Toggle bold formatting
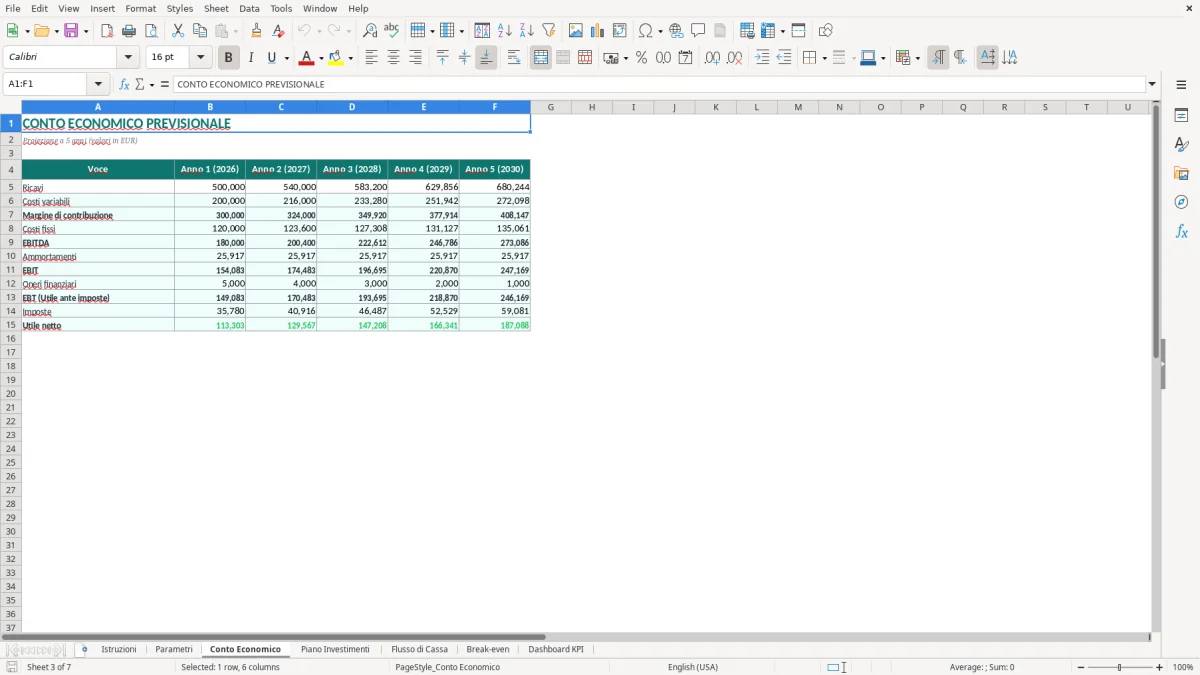The height and width of the screenshot is (675, 1200). [229, 58]
